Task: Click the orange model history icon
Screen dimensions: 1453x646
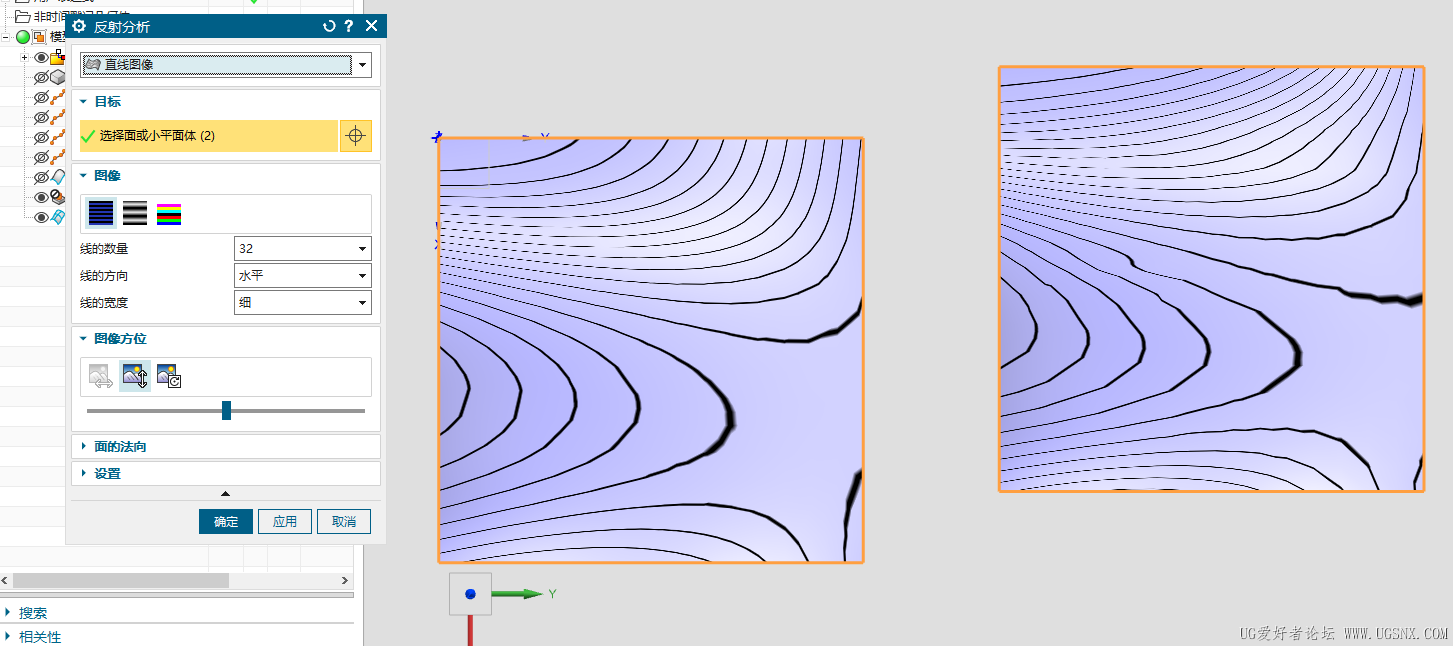Action: [40, 37]
